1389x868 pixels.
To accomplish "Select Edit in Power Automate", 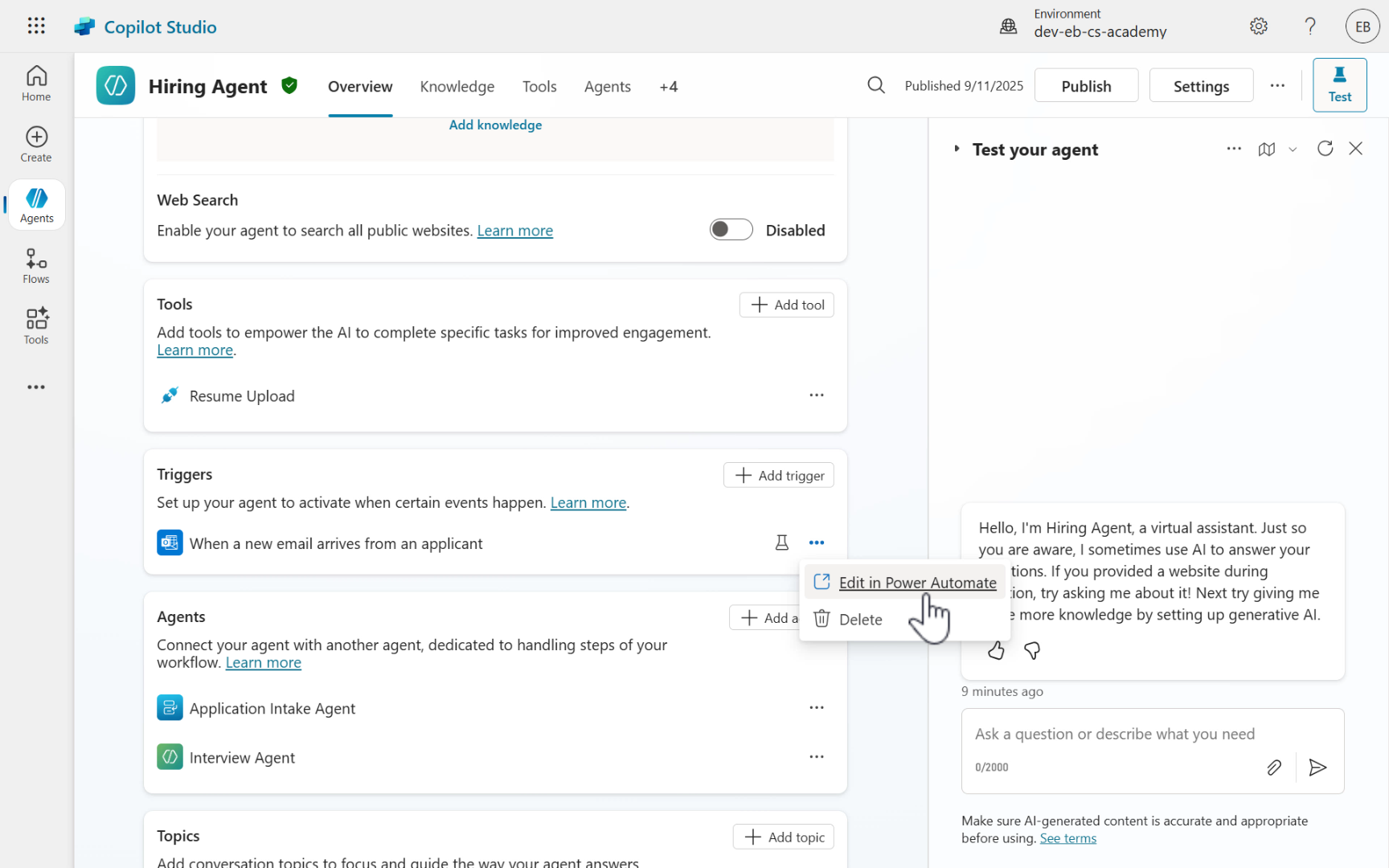I will 916,583.
